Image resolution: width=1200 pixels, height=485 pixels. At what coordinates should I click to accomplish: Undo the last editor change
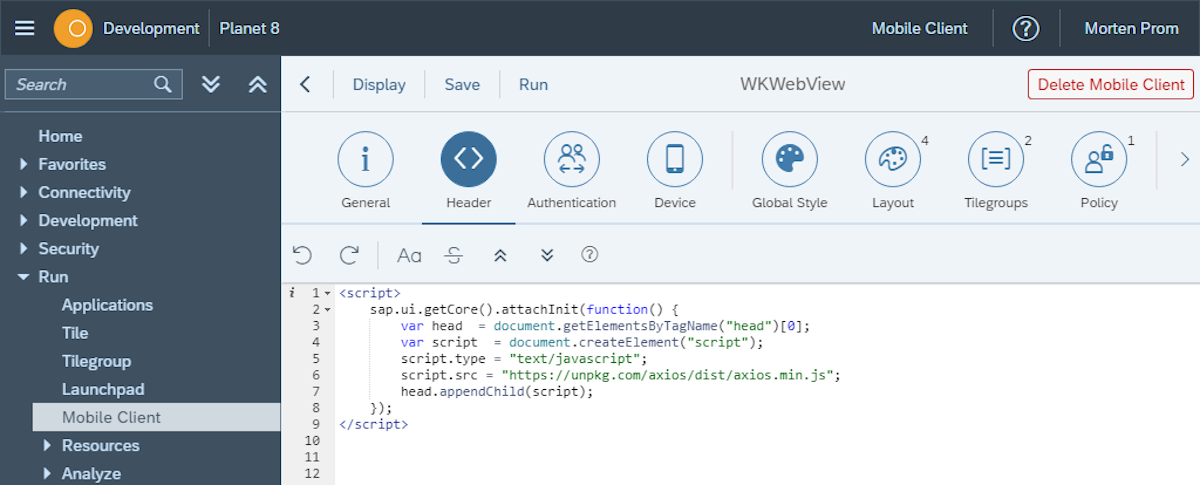point(302,255)
